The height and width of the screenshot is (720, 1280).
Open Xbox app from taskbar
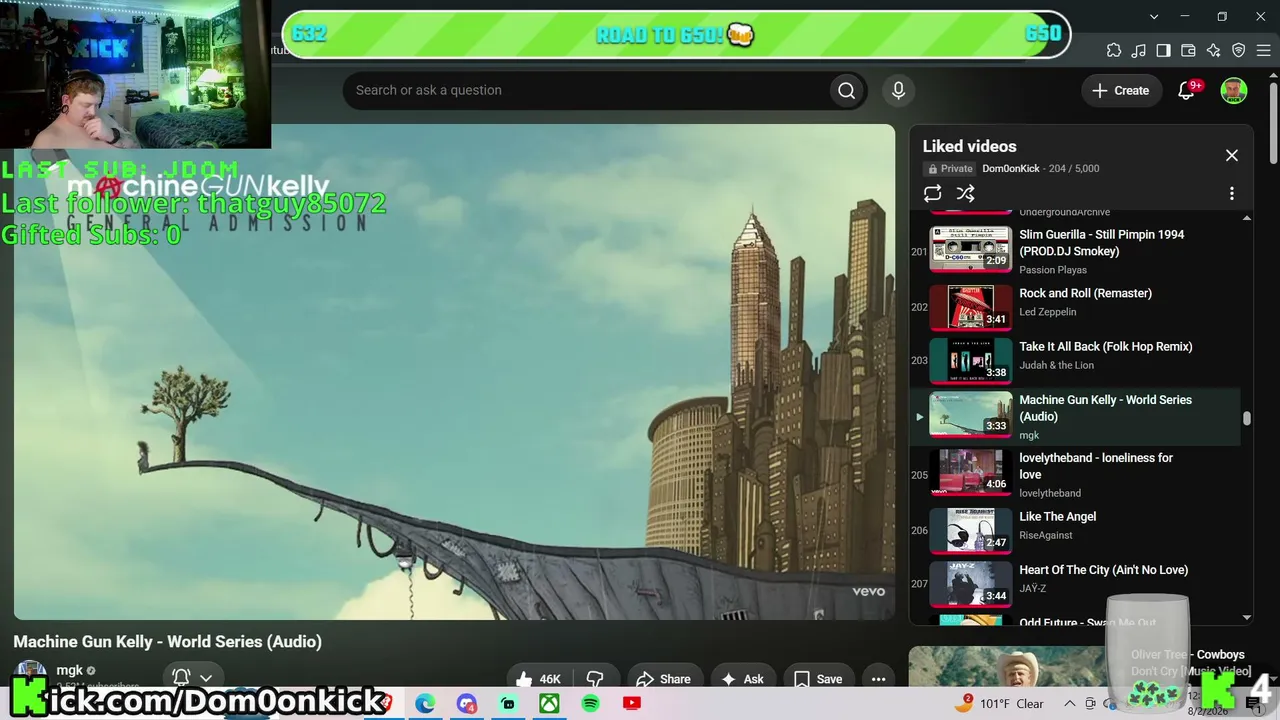[549, 704]
